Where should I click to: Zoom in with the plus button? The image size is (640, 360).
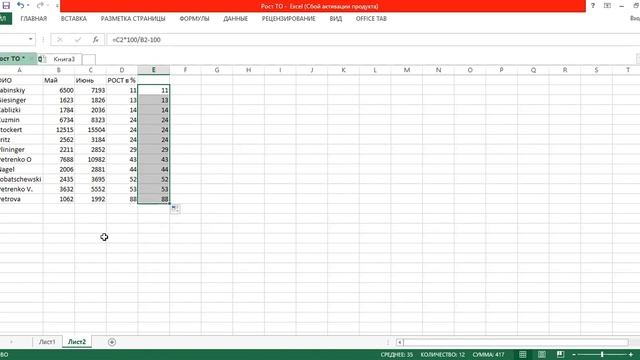pyautogui.click(x=631, y=355)
